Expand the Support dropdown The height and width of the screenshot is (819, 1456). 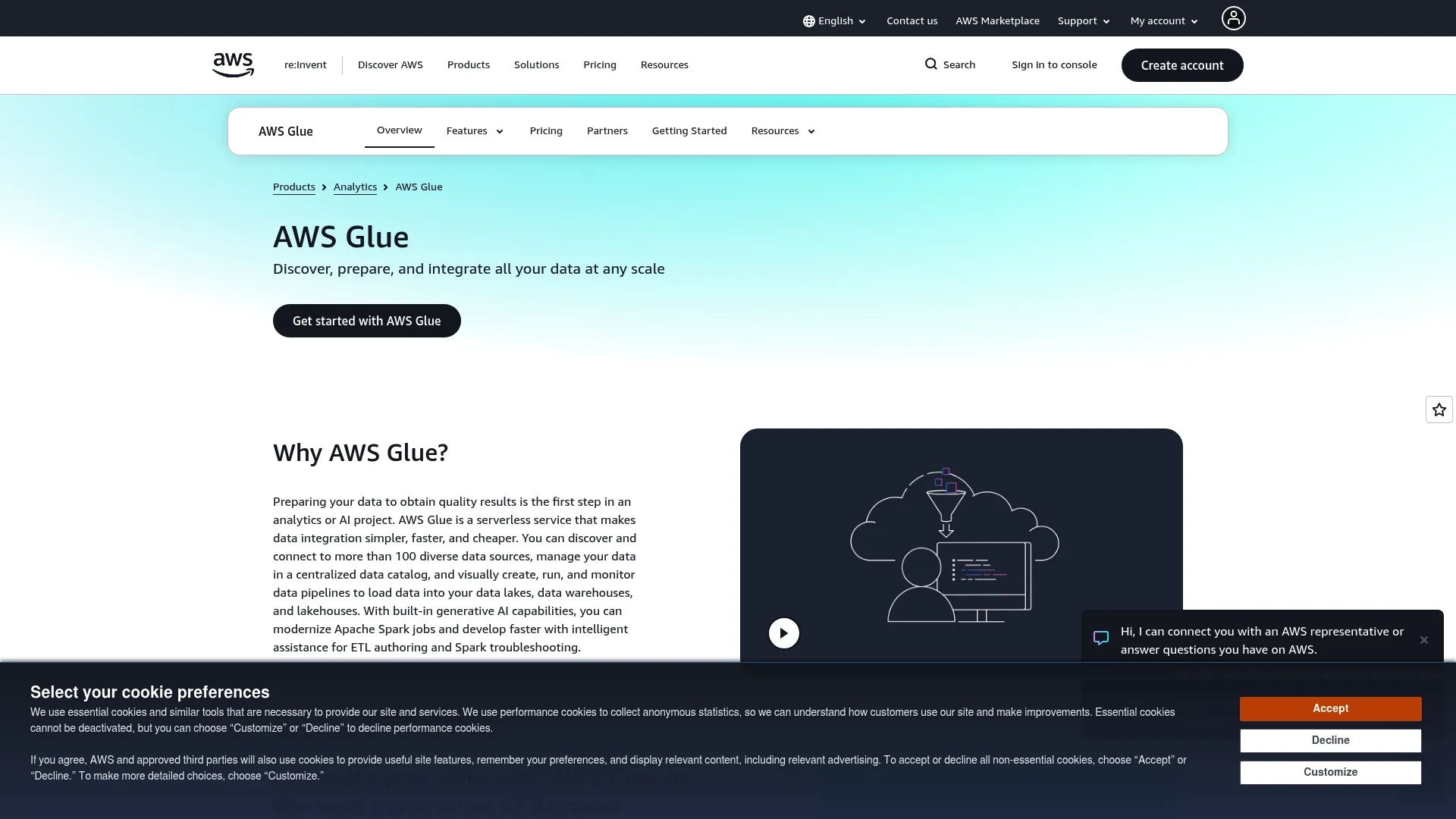[x=1084, y=21]
